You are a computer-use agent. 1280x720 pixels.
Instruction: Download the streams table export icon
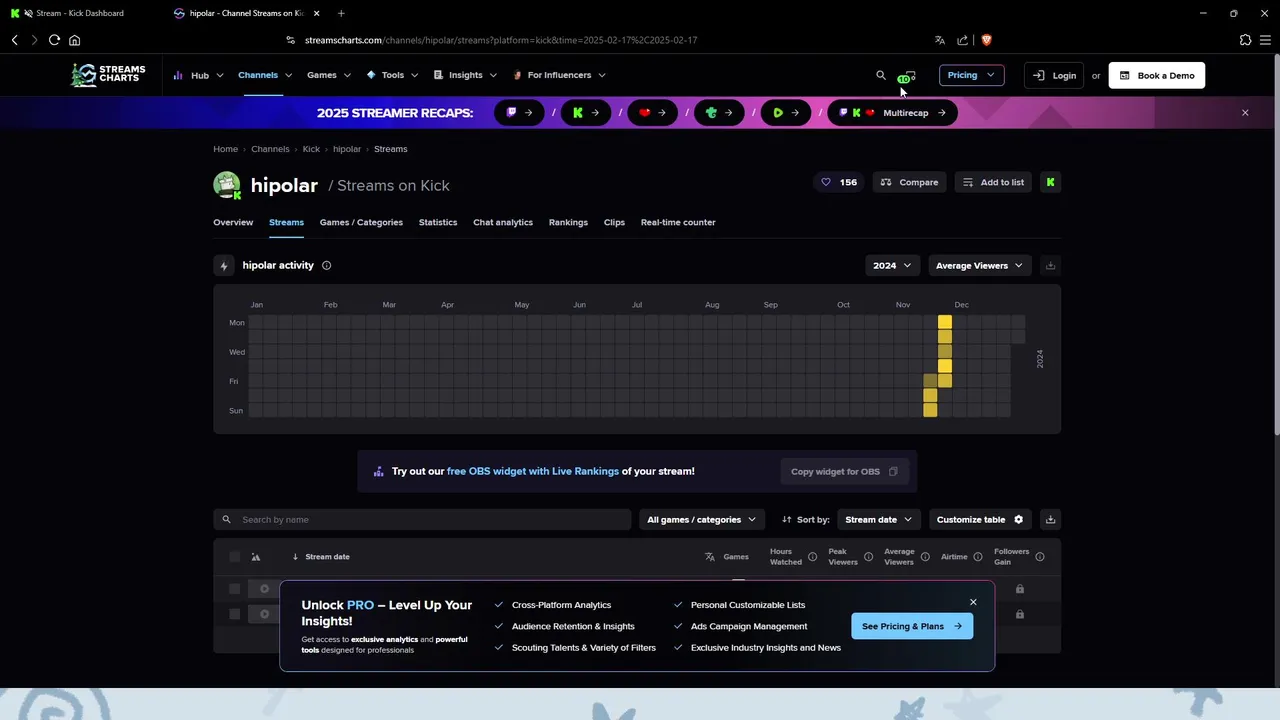1050,519
